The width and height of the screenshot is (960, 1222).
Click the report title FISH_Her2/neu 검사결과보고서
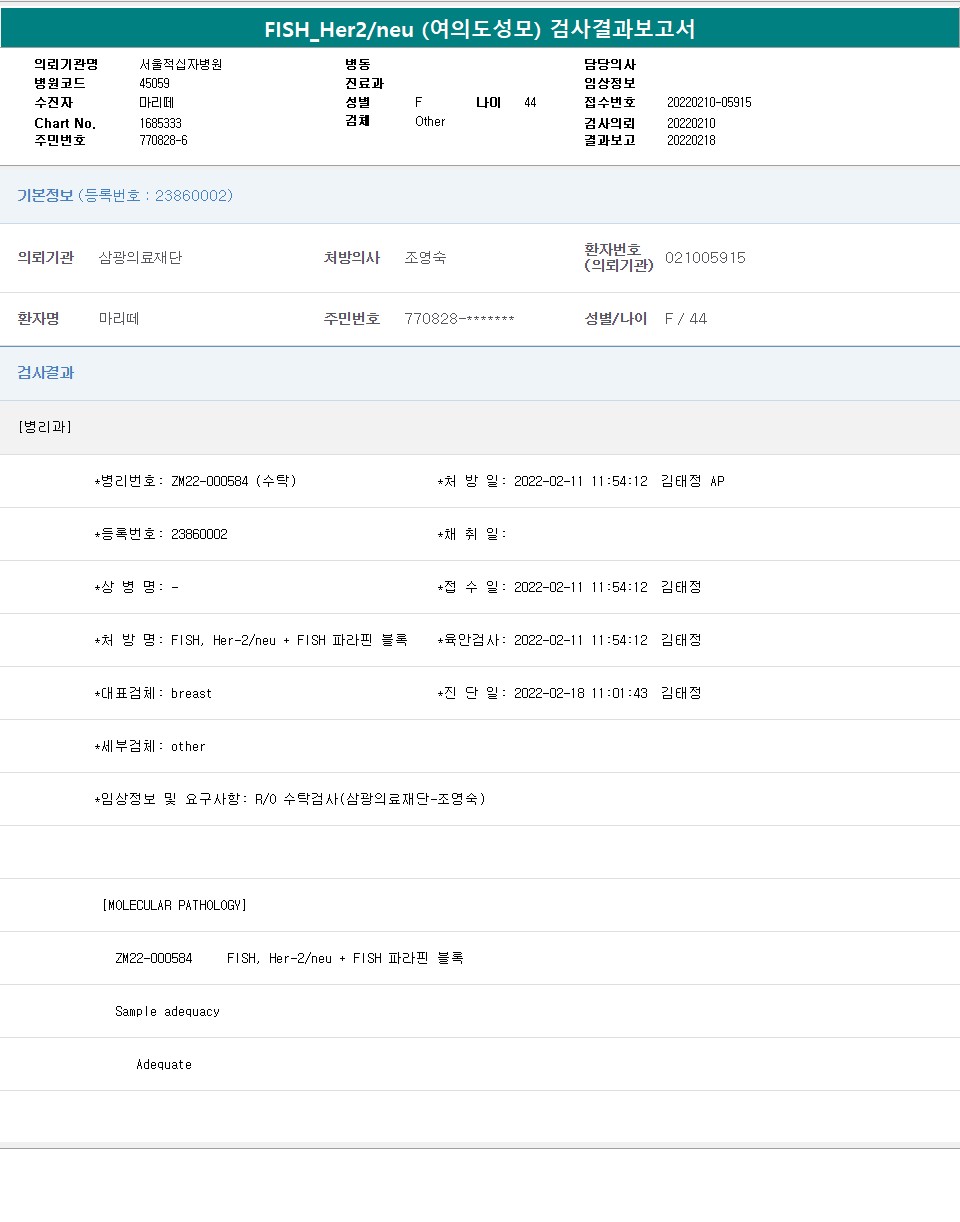tap(479, 29)
